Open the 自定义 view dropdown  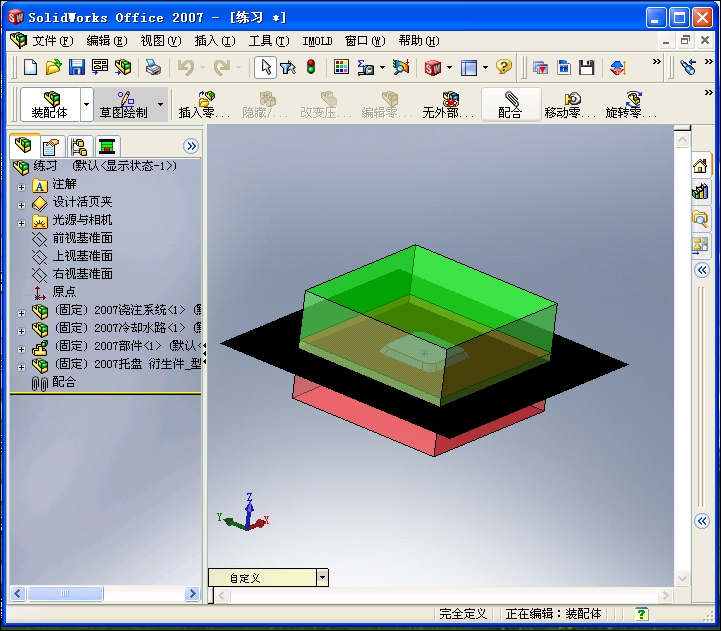[323, 577]
